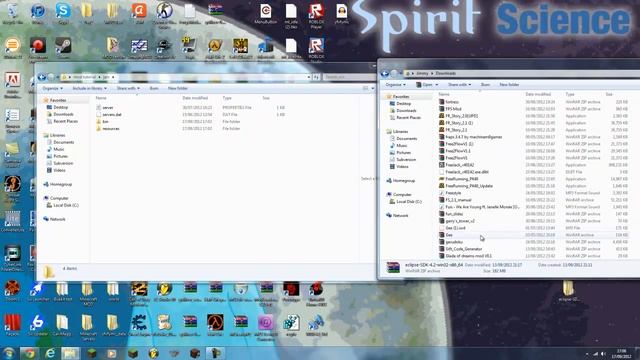
Task: Click the volume icon in system tray
Action: pos(603,354)
